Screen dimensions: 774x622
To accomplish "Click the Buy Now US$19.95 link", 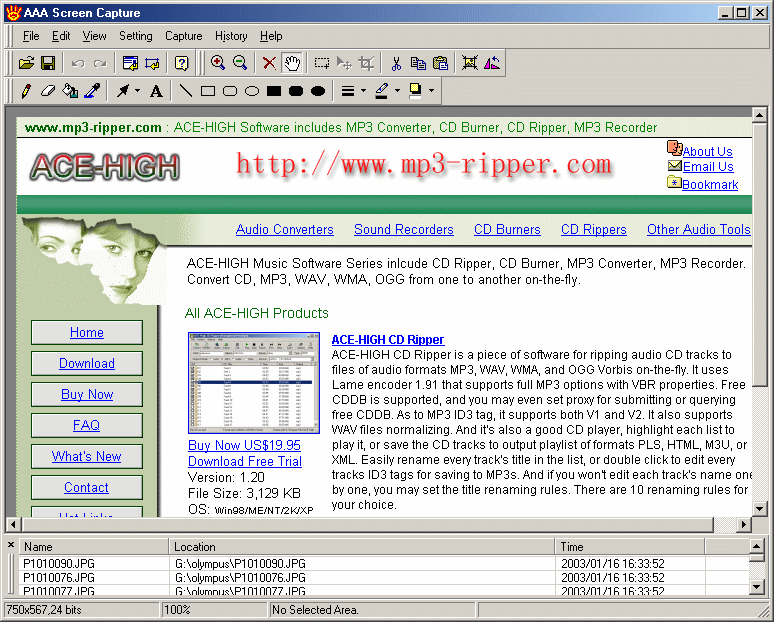I will pyautogui.click(x=244, y=445).
